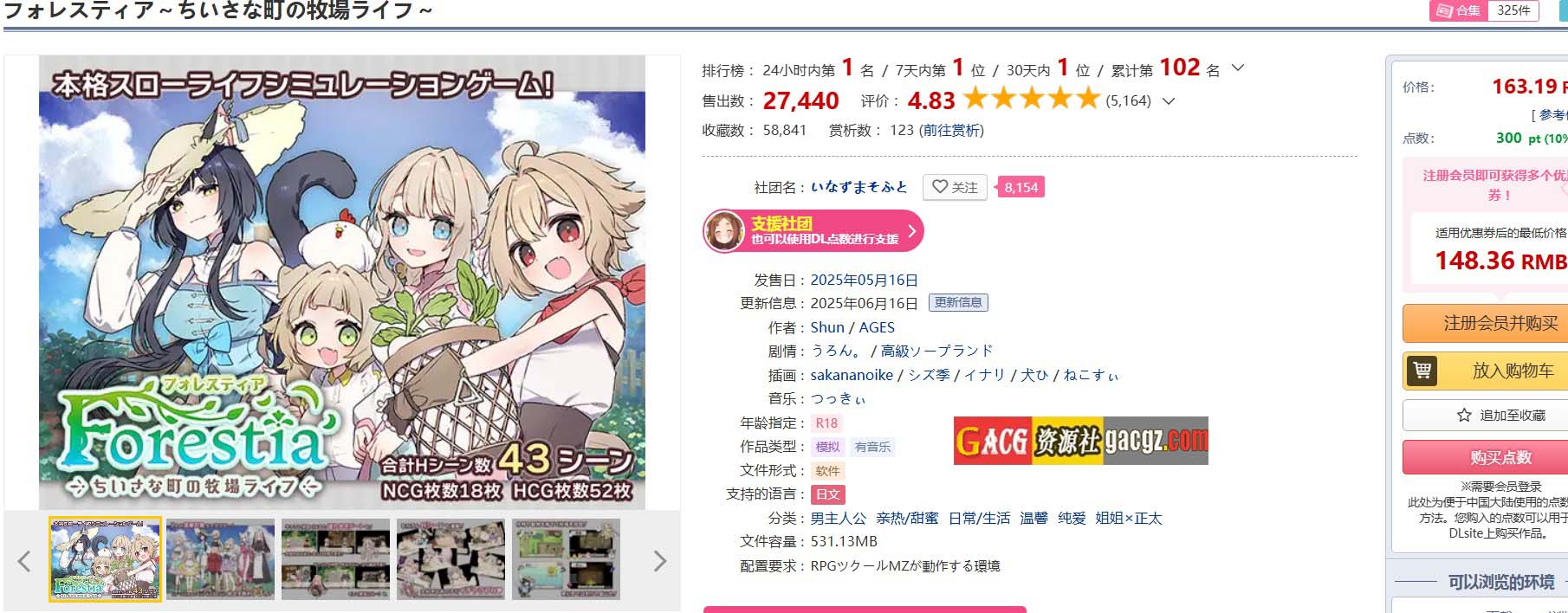Show previous thumbnails with left arrow
Image resolution: width=1568 pixels, height=613 pixels.
[24, 561]
